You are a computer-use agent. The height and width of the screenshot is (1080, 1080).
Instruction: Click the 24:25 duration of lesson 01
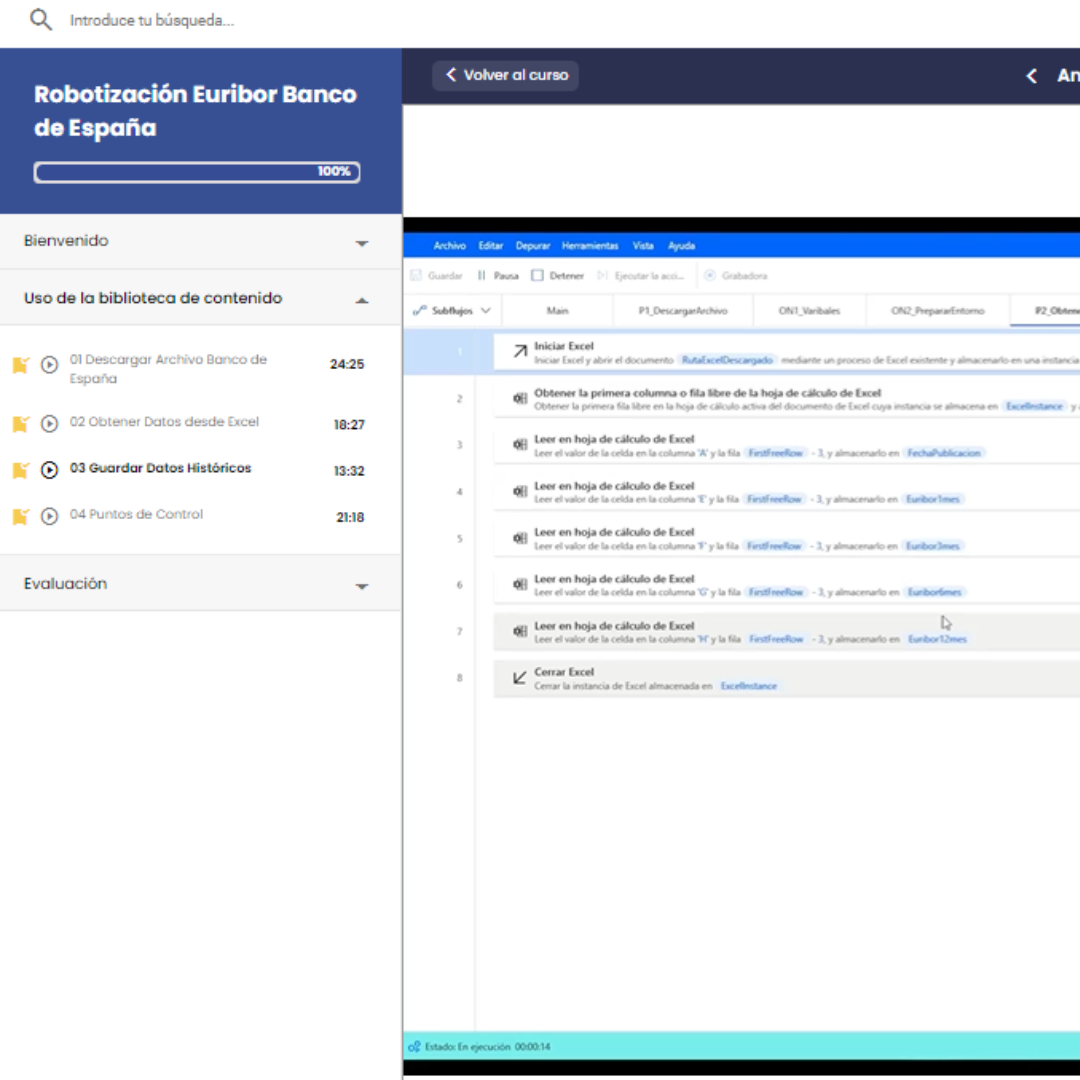pyautogui.click(x=346, y=364)
